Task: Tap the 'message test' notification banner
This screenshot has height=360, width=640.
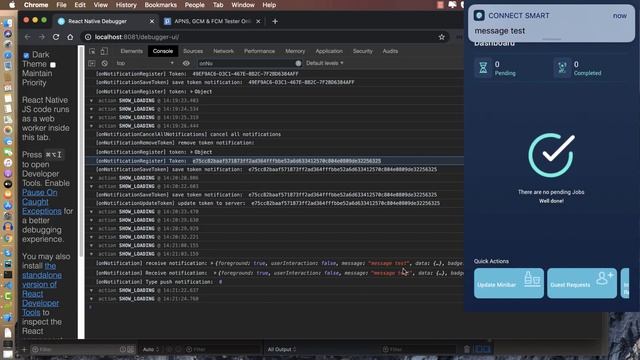Action: 551,23
